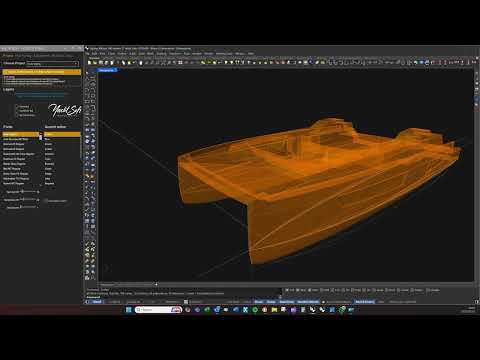
Task: Select the Pan hand tool icon
Action: click(140, 62)
